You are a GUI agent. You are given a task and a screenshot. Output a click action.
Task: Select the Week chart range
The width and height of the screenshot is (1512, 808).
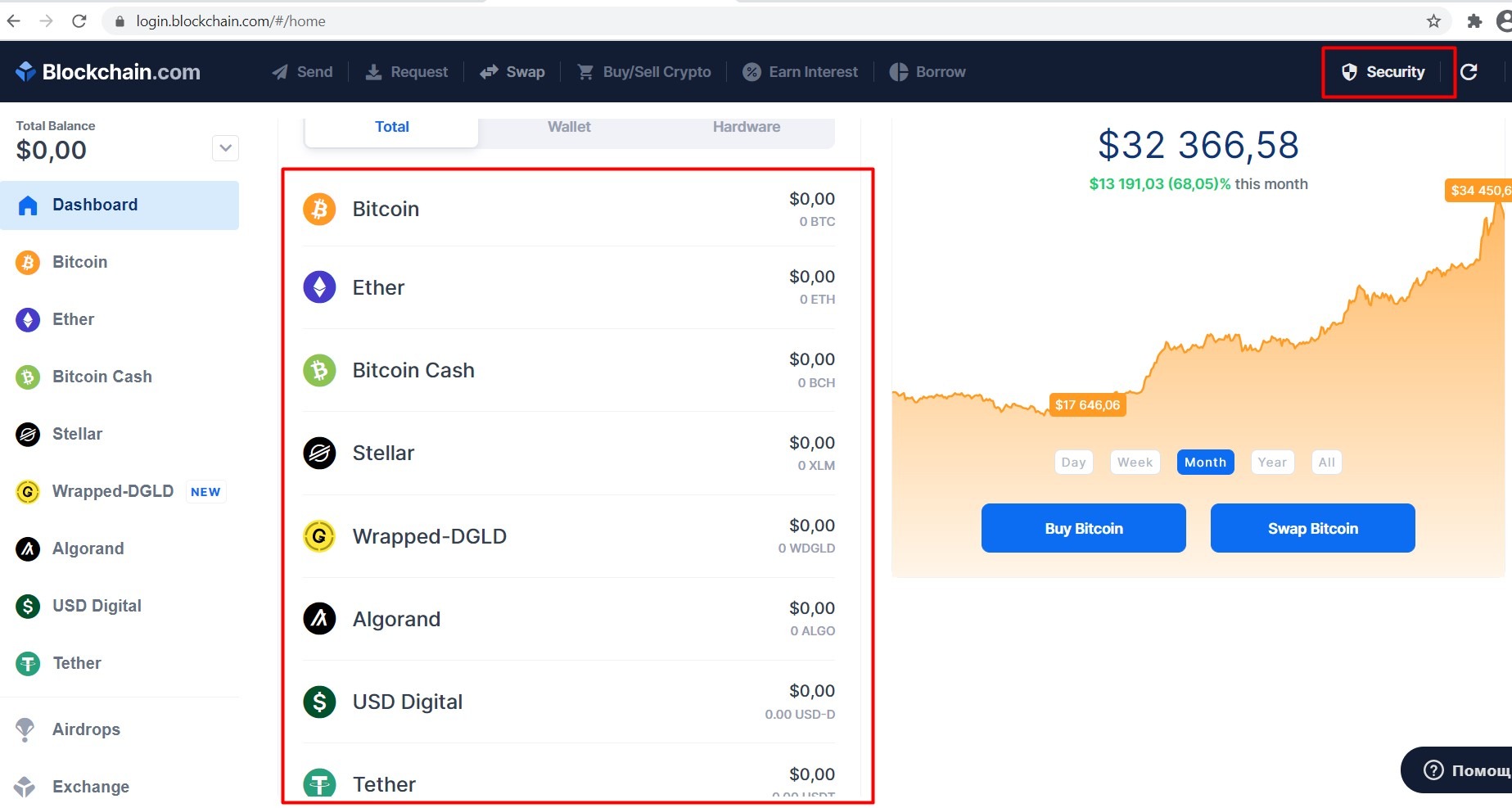(x=1135, y=463)
